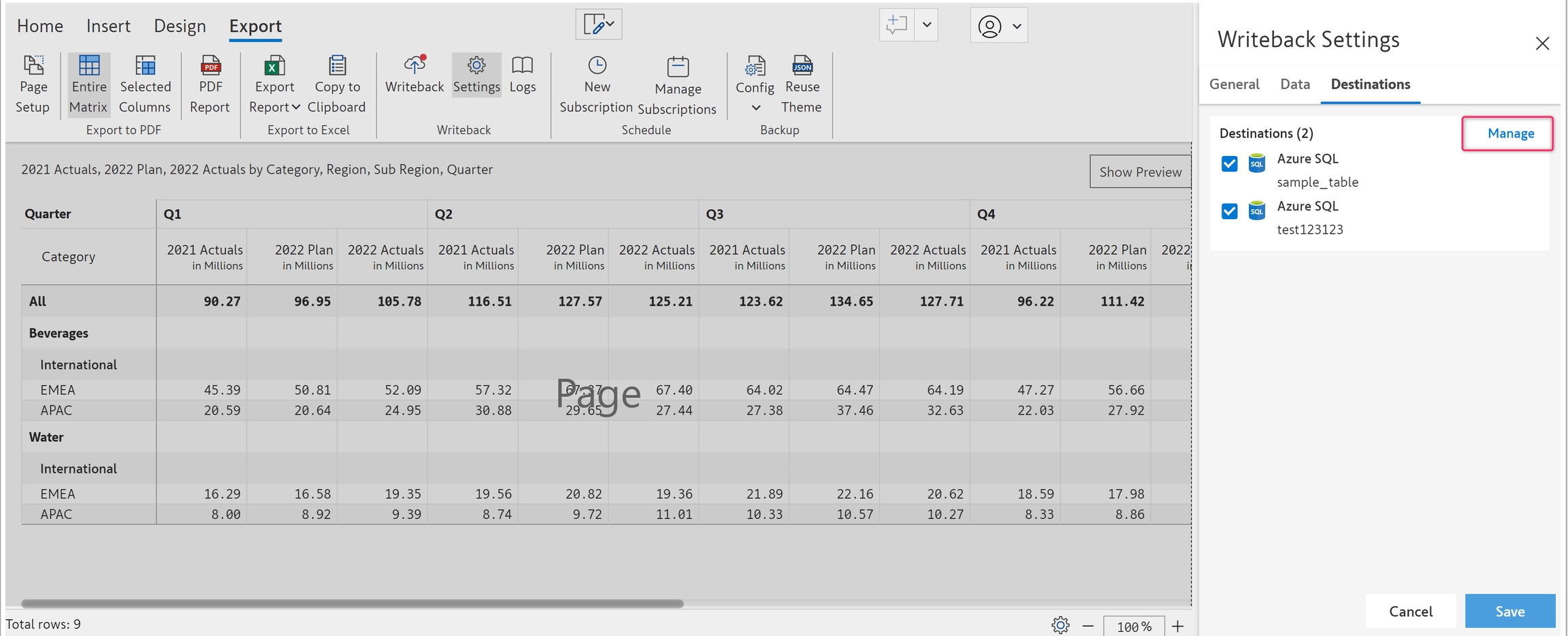Uncheck the Azure SQL sample_table destination
1568x636 pixels.
(x=1229, y=164)
